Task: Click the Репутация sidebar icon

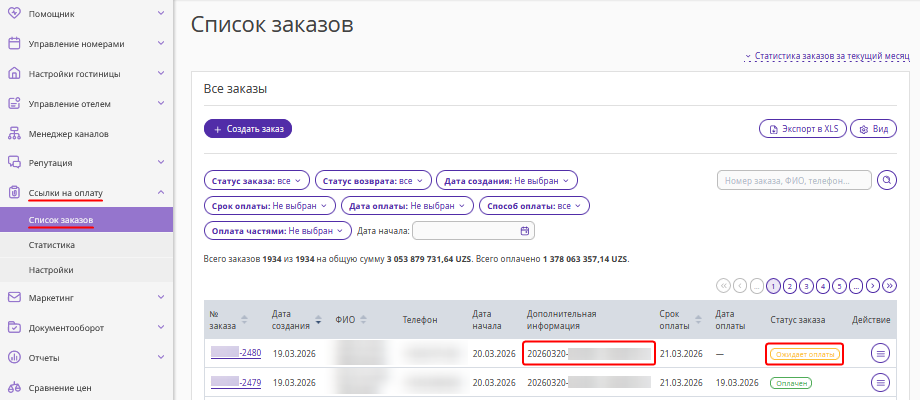Action: coord(14,163)
